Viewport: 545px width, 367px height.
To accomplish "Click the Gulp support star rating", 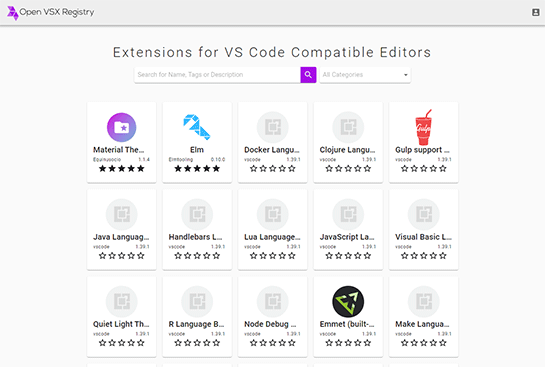I will pyautogui.click(x=423, y=169).
